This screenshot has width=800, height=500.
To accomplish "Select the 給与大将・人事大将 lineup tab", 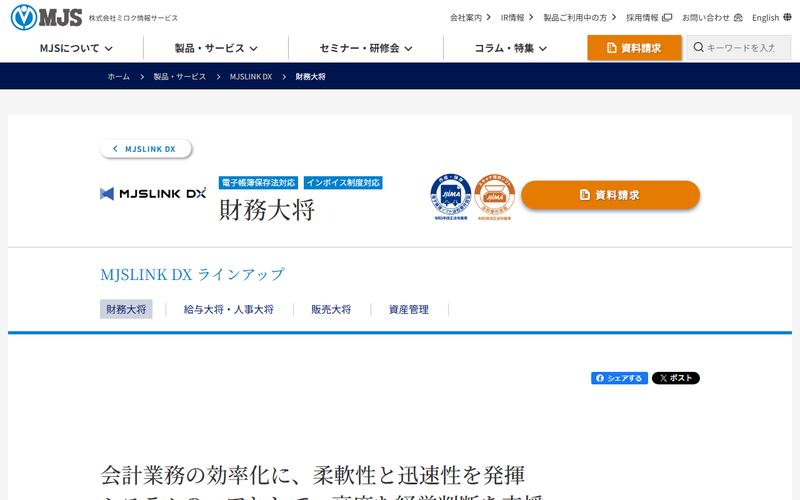I will tap(229, 309).
